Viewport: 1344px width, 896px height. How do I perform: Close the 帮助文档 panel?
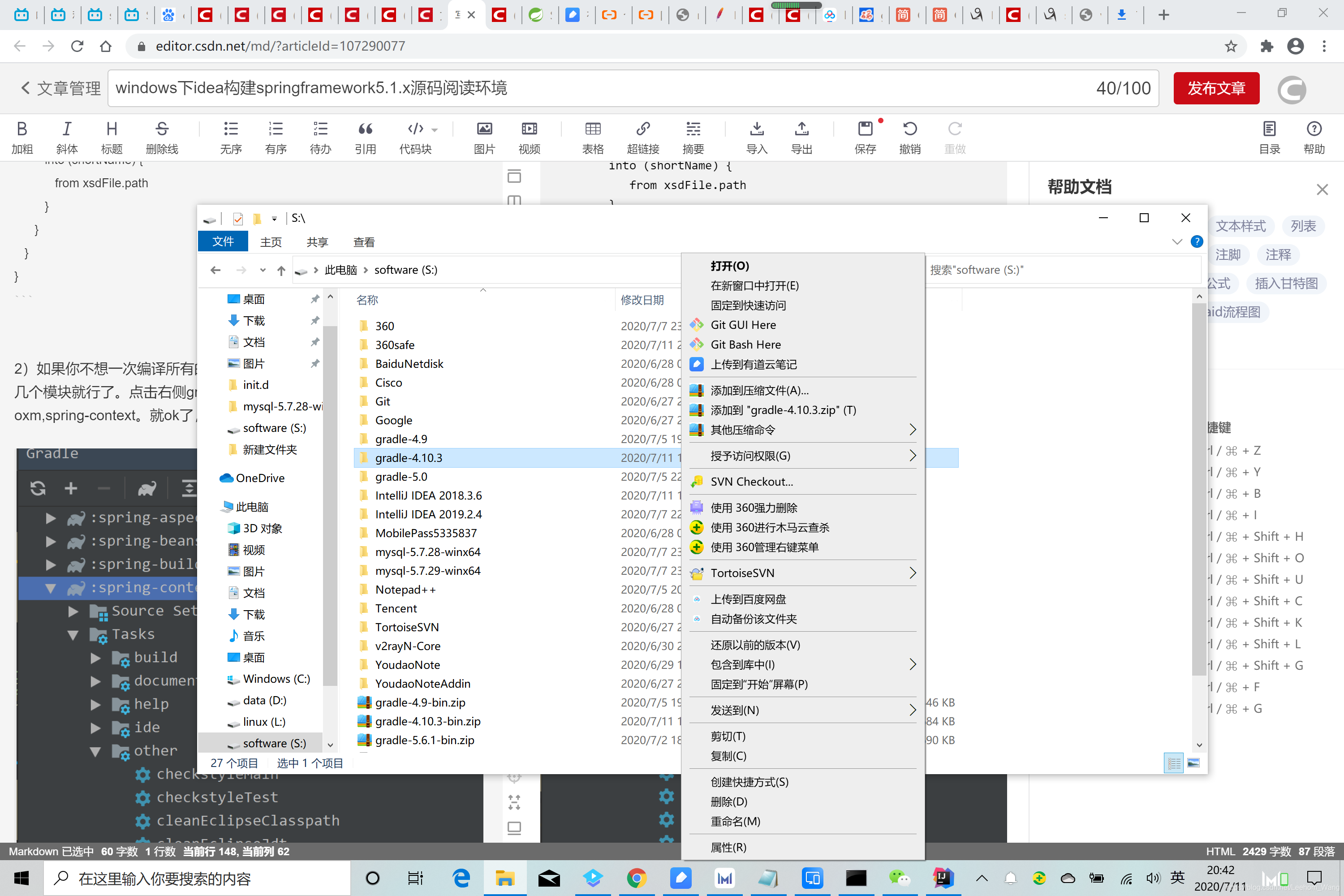coord(1322,189)
